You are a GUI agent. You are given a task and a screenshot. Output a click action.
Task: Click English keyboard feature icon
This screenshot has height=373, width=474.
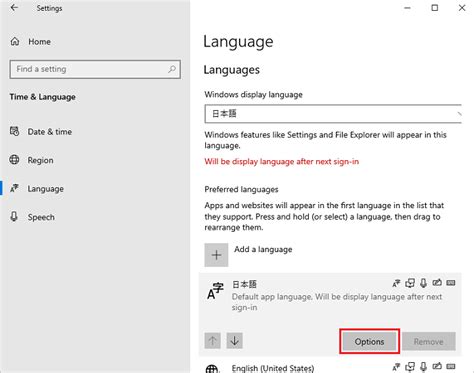451,366
